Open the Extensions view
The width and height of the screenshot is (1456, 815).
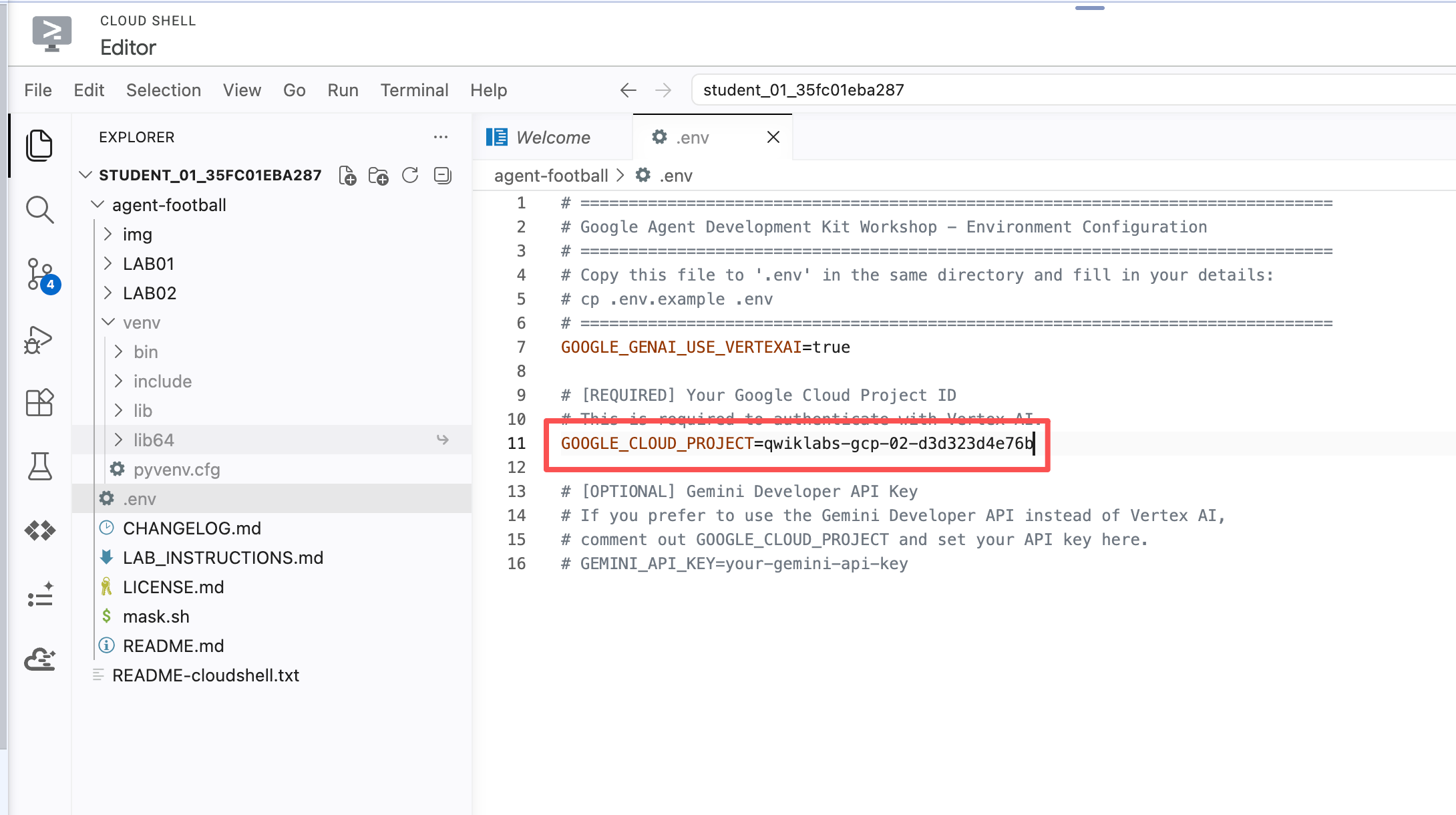pos(39,403)
